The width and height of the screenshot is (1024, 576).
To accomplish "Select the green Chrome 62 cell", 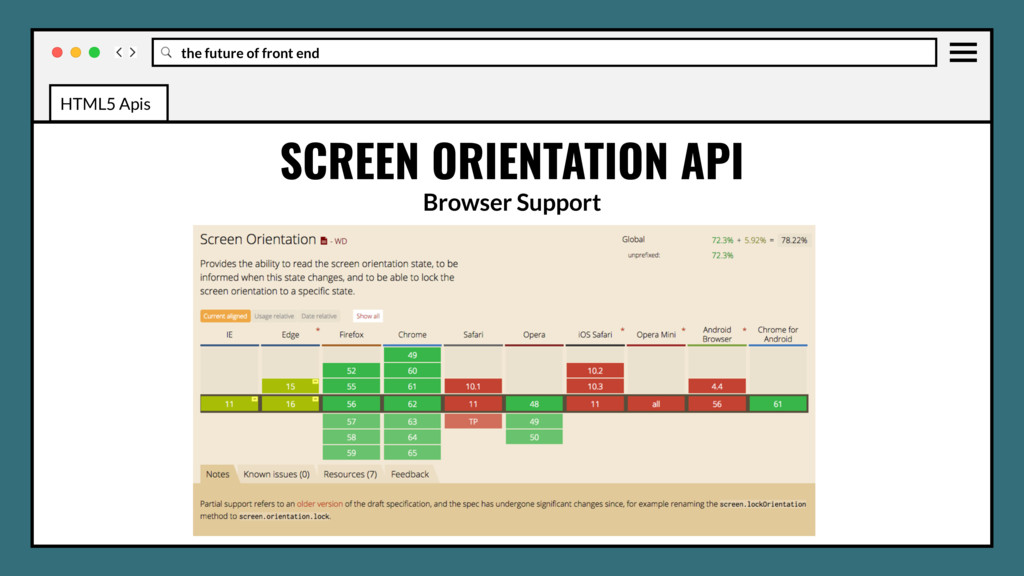I will click(412, 404).
